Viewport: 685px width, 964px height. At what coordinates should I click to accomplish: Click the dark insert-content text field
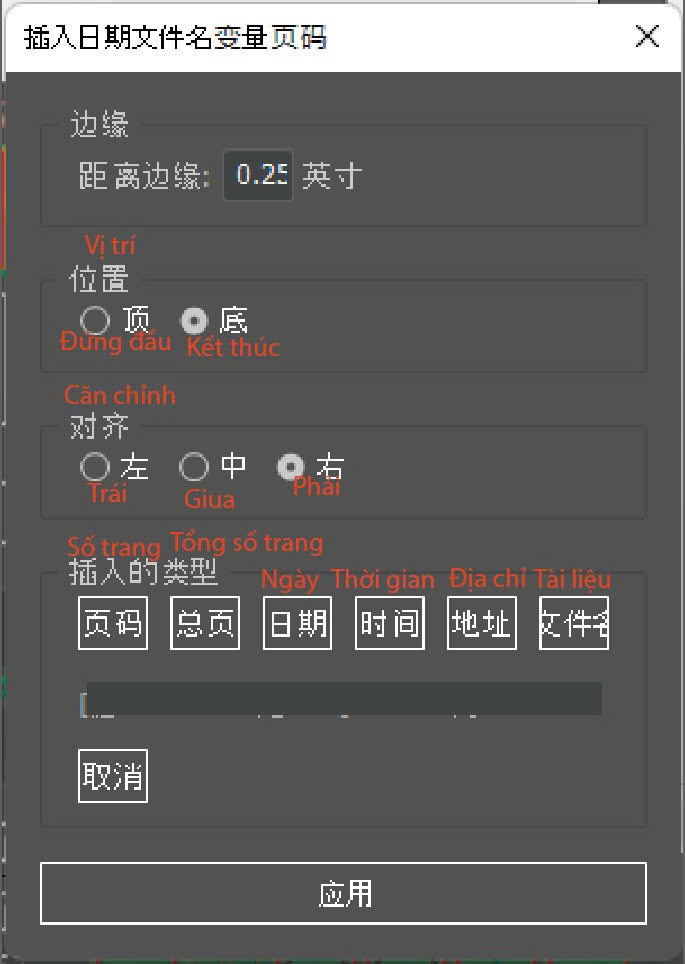point(344,698)
